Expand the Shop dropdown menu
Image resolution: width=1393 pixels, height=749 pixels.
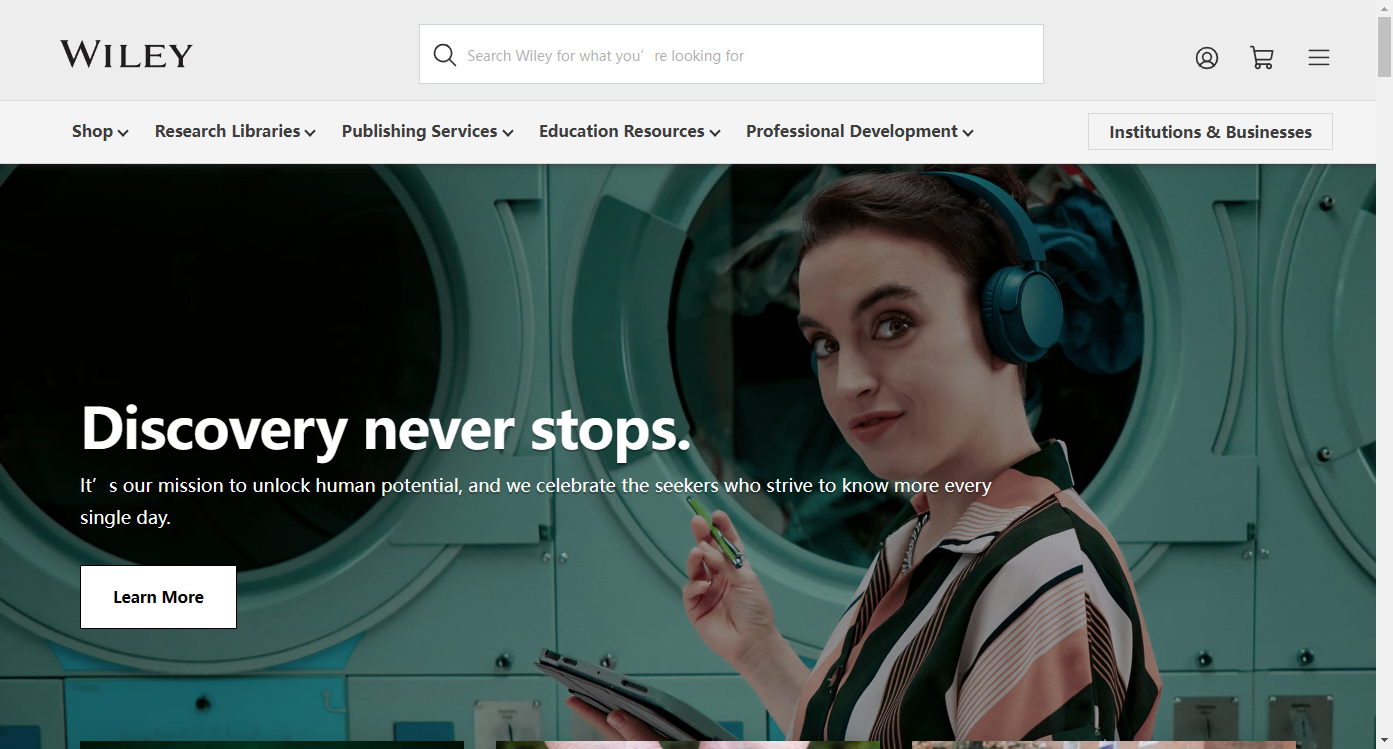tap(100, 131)
